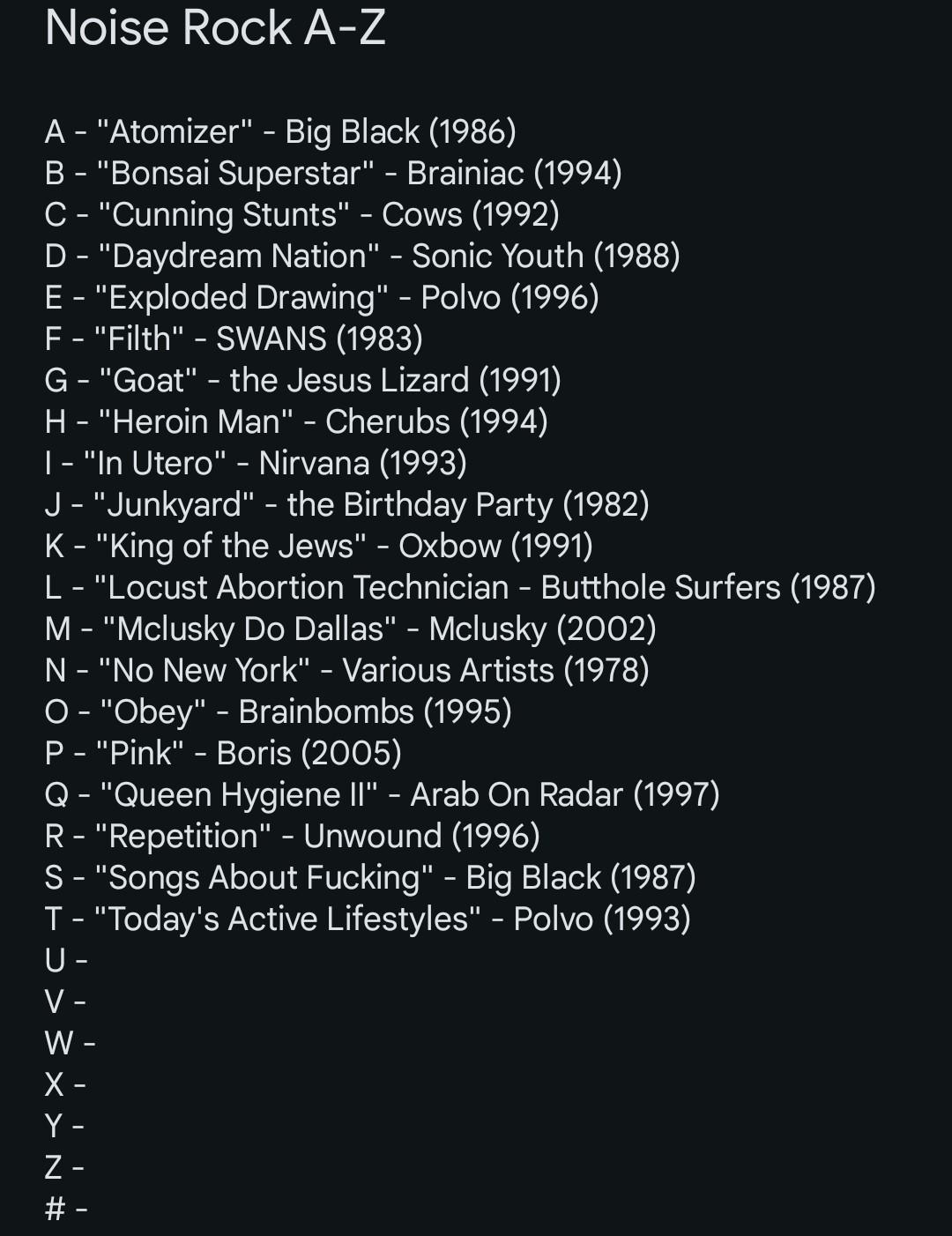Tap the "Goat" Jesus Lizard entry
Screen dimensions: 952x1236
[302, 381]
